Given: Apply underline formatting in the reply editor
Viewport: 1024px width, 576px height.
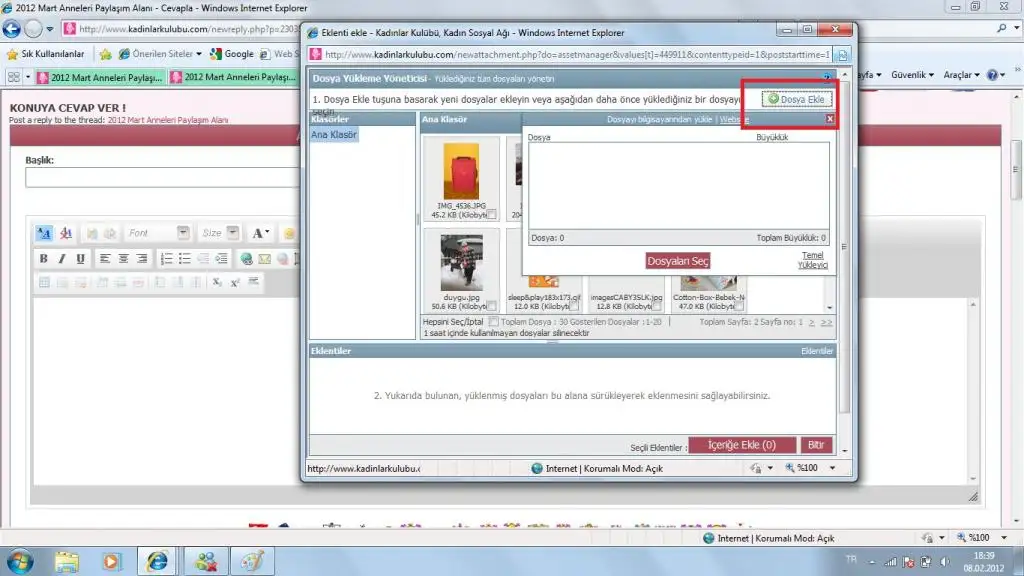Looking at the screenshot, I should 80,259.
